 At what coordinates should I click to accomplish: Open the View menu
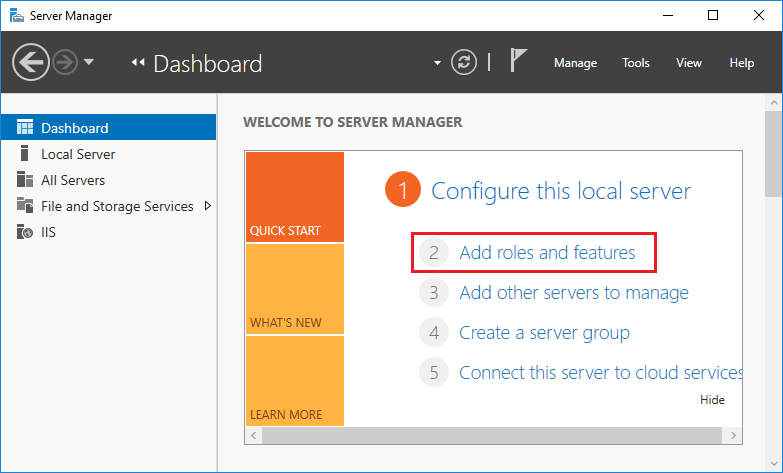coord(689,63)
